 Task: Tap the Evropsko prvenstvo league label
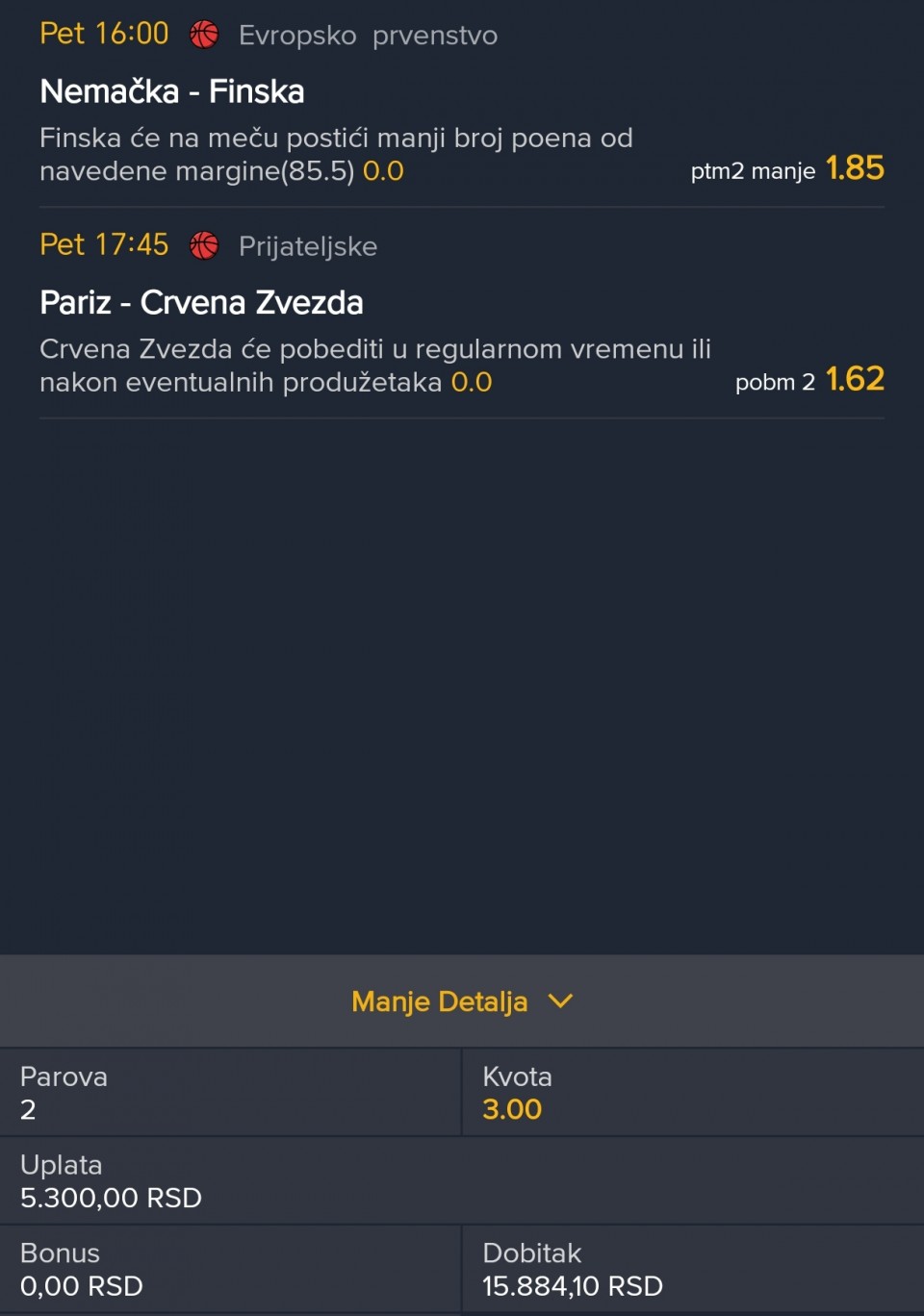(x=368, y=36)
